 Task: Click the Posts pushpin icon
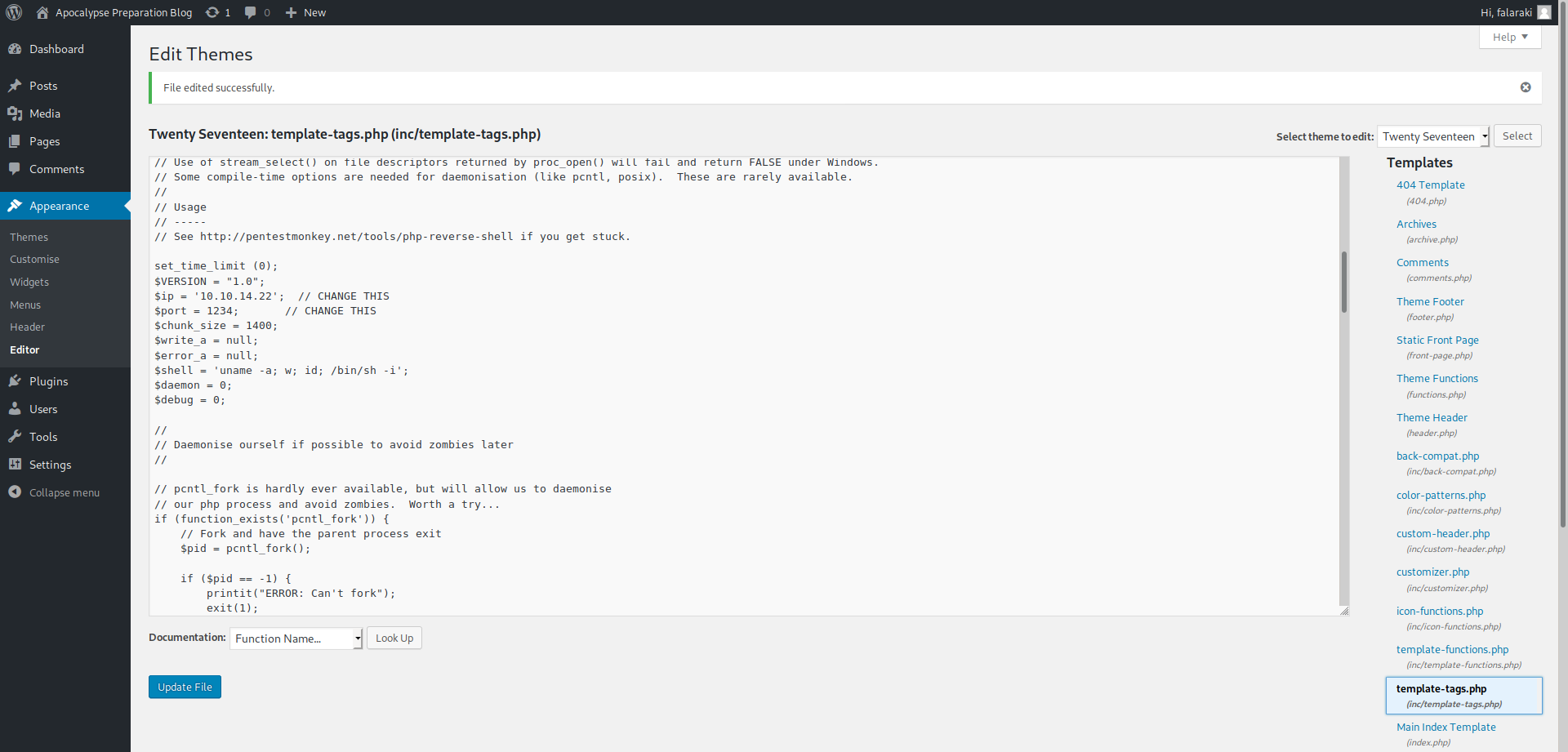(15, 86)
